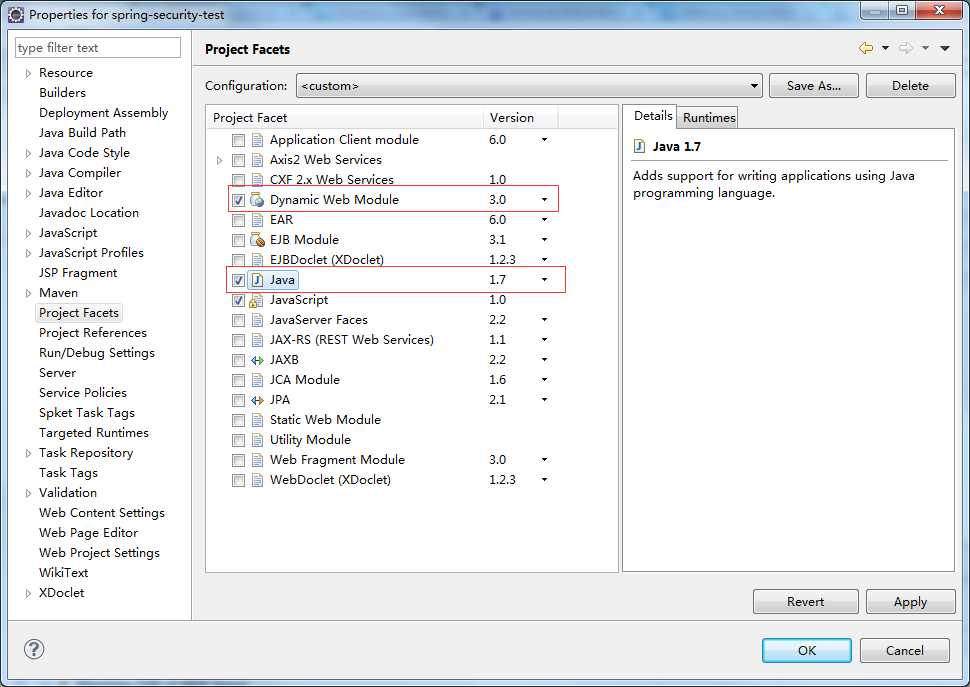Open Java version dropdown arrow

[x=544, y=279]
